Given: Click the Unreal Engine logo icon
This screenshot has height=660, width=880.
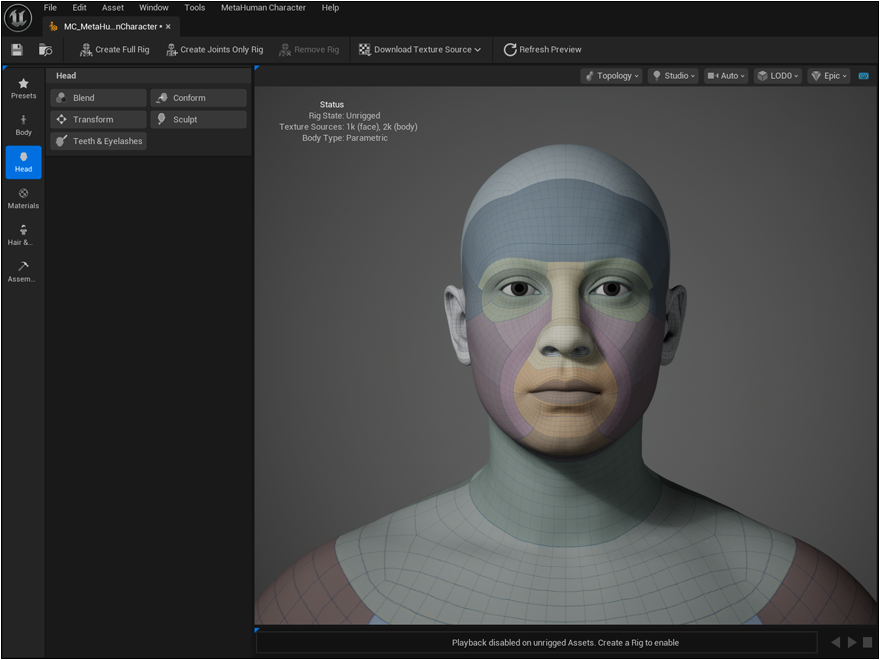Looking at the screenshot, I should click(18, 17).
